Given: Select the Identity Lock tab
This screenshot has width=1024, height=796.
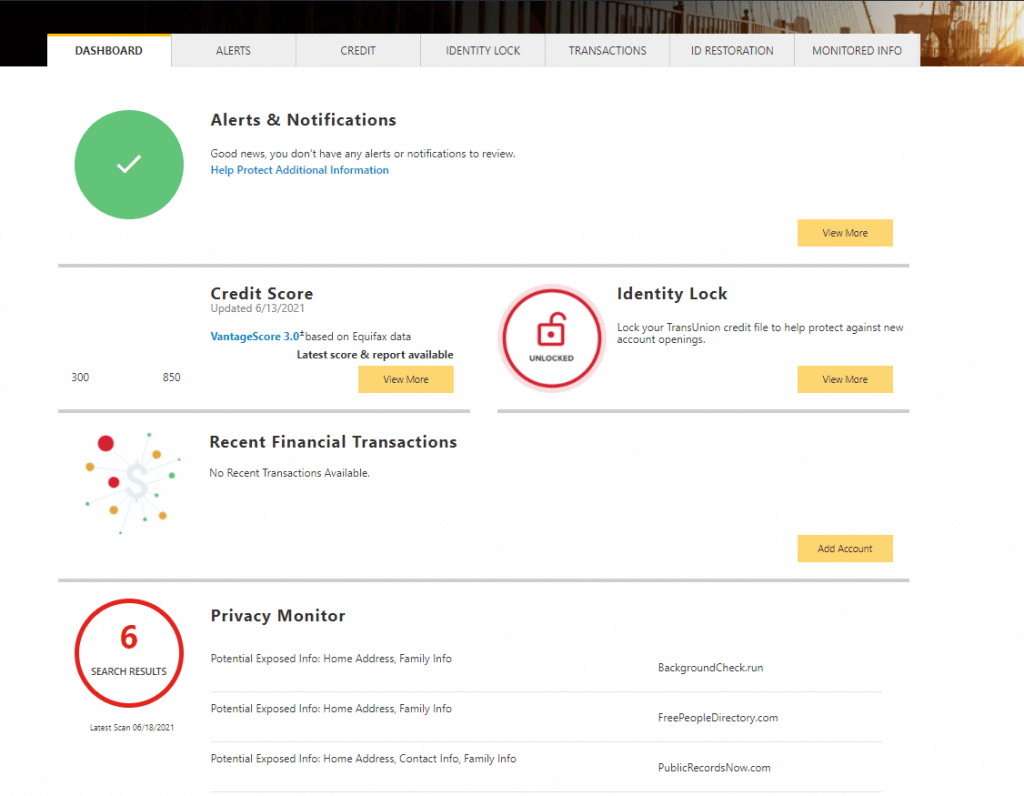Looking at the screenshot, I should [x=483, y=50].
